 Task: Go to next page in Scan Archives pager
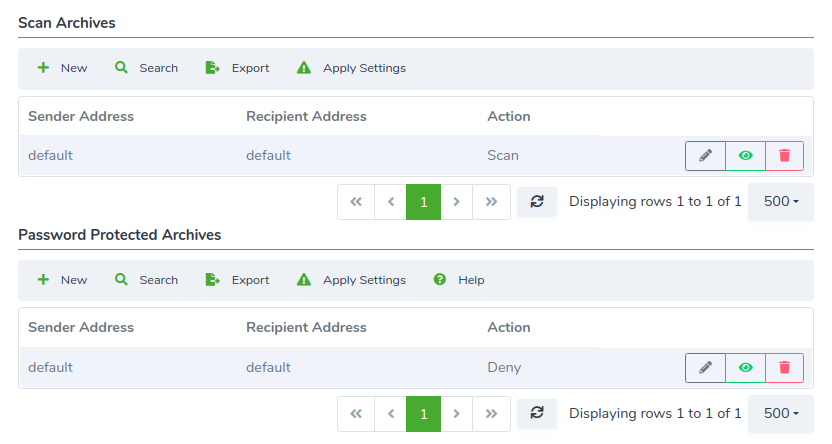coord(456,202)
